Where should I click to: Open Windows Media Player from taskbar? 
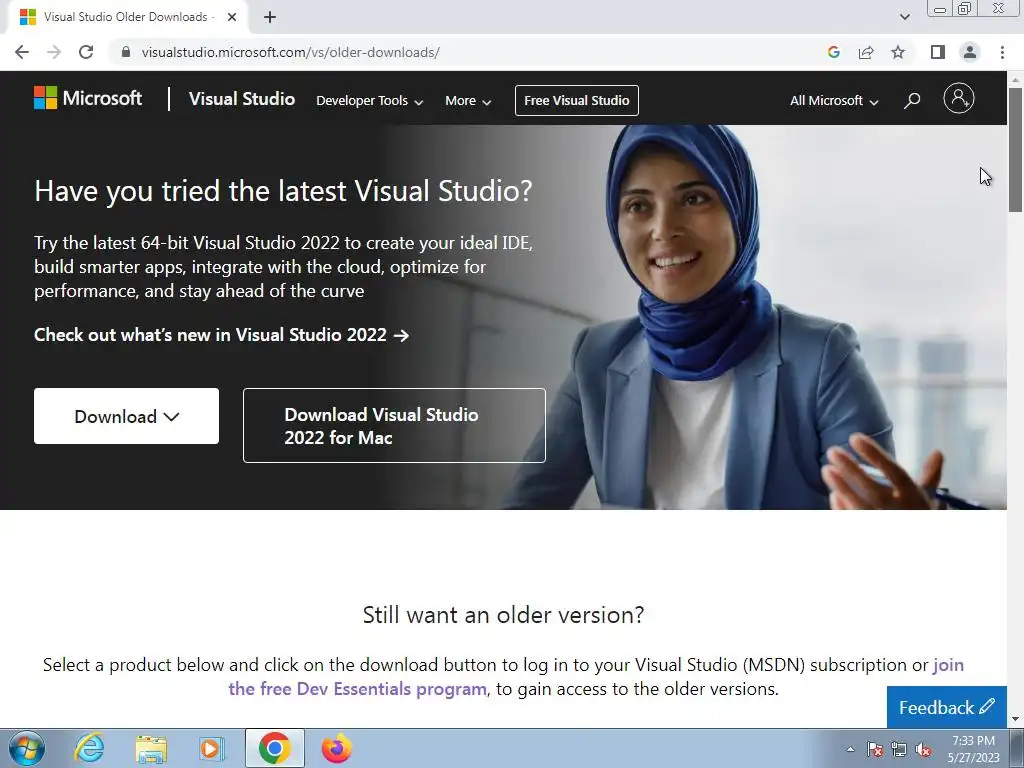(x=212, y=748)
